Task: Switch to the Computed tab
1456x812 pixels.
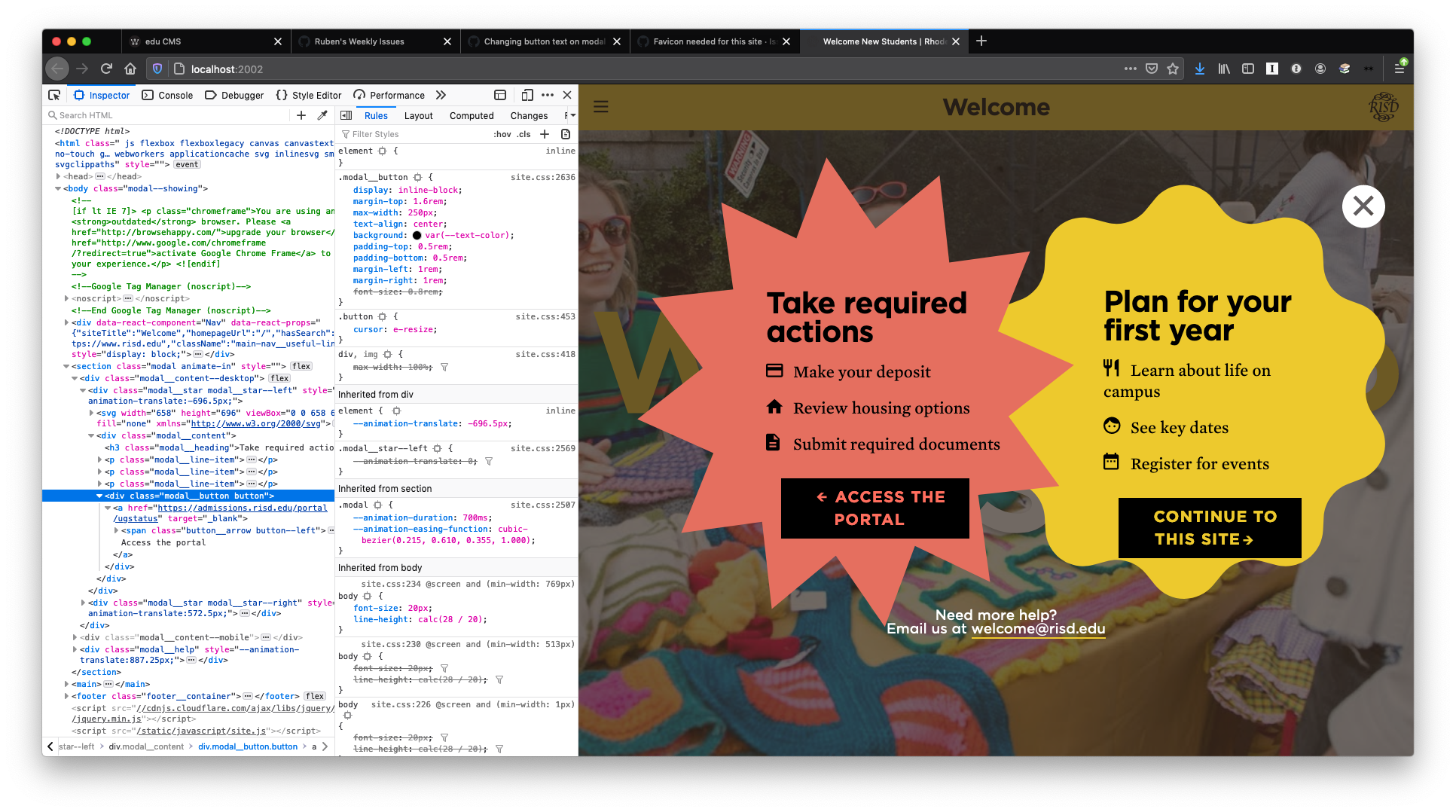Action: pyautogui.click(x=472, y=115)
